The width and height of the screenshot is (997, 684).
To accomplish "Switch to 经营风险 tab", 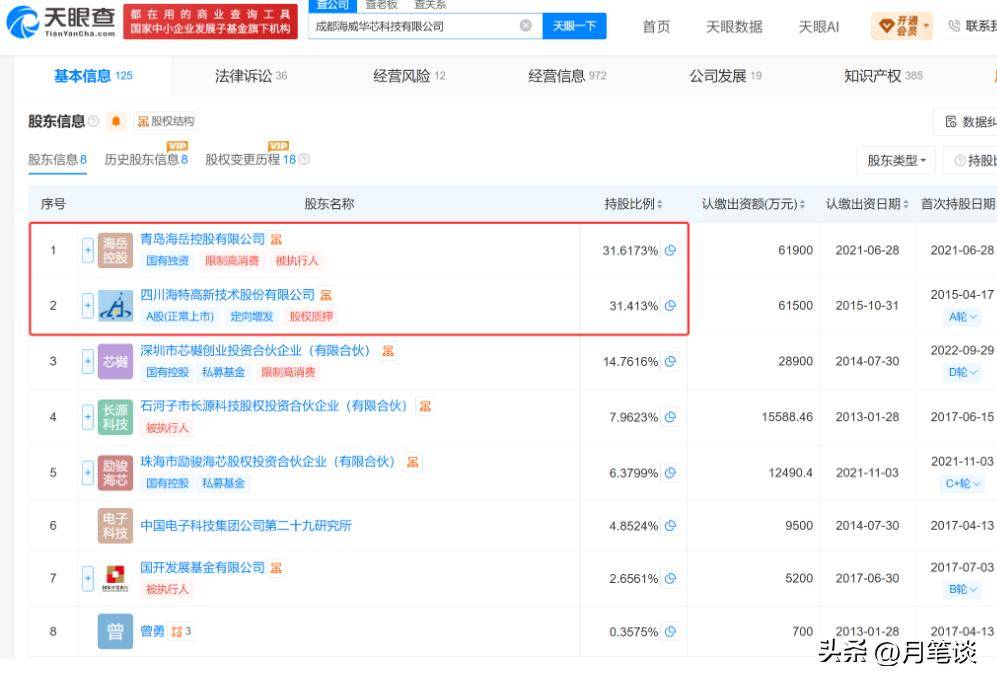I will (x=409, y=76).
